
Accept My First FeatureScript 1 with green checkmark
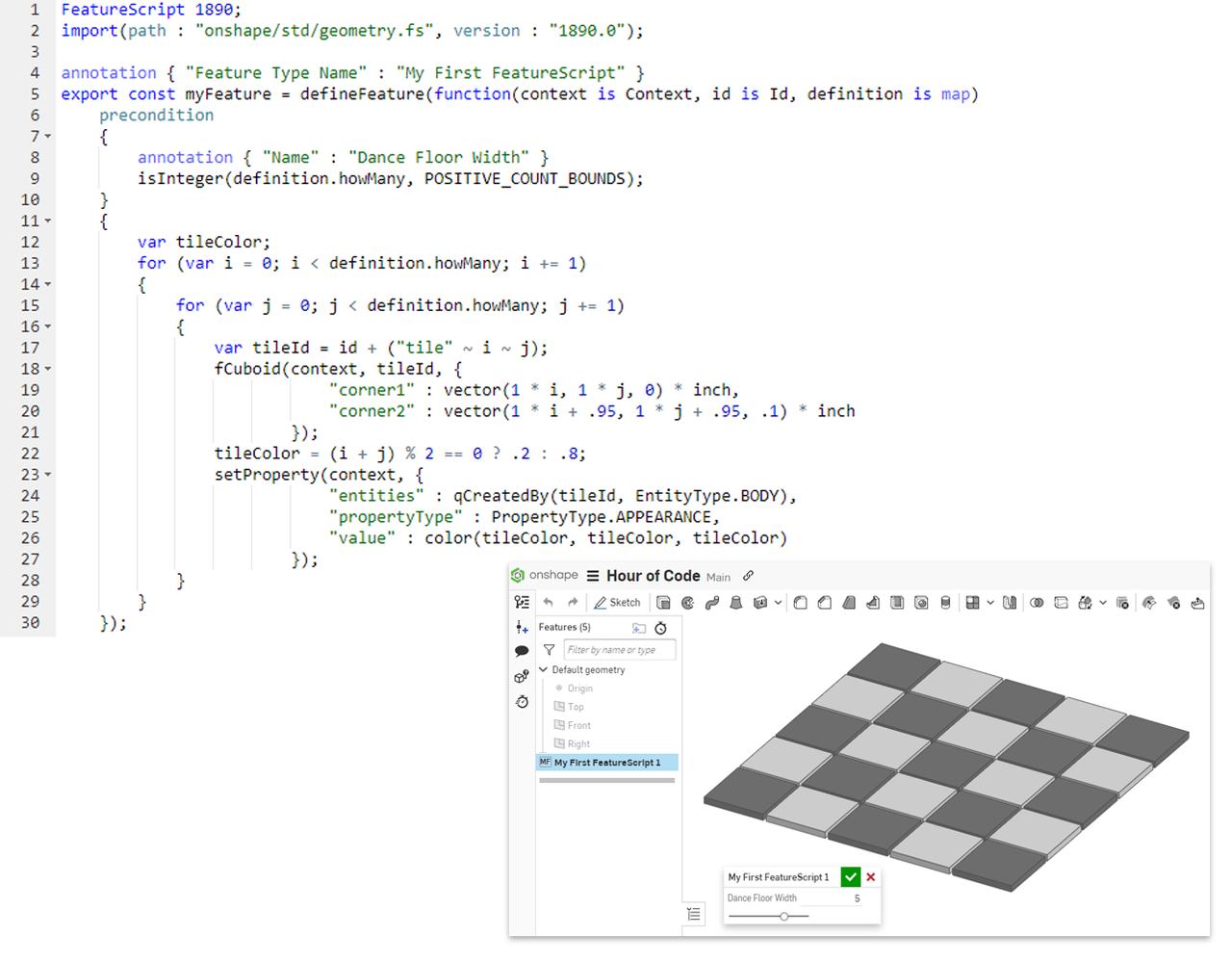[x=850, y=876]
